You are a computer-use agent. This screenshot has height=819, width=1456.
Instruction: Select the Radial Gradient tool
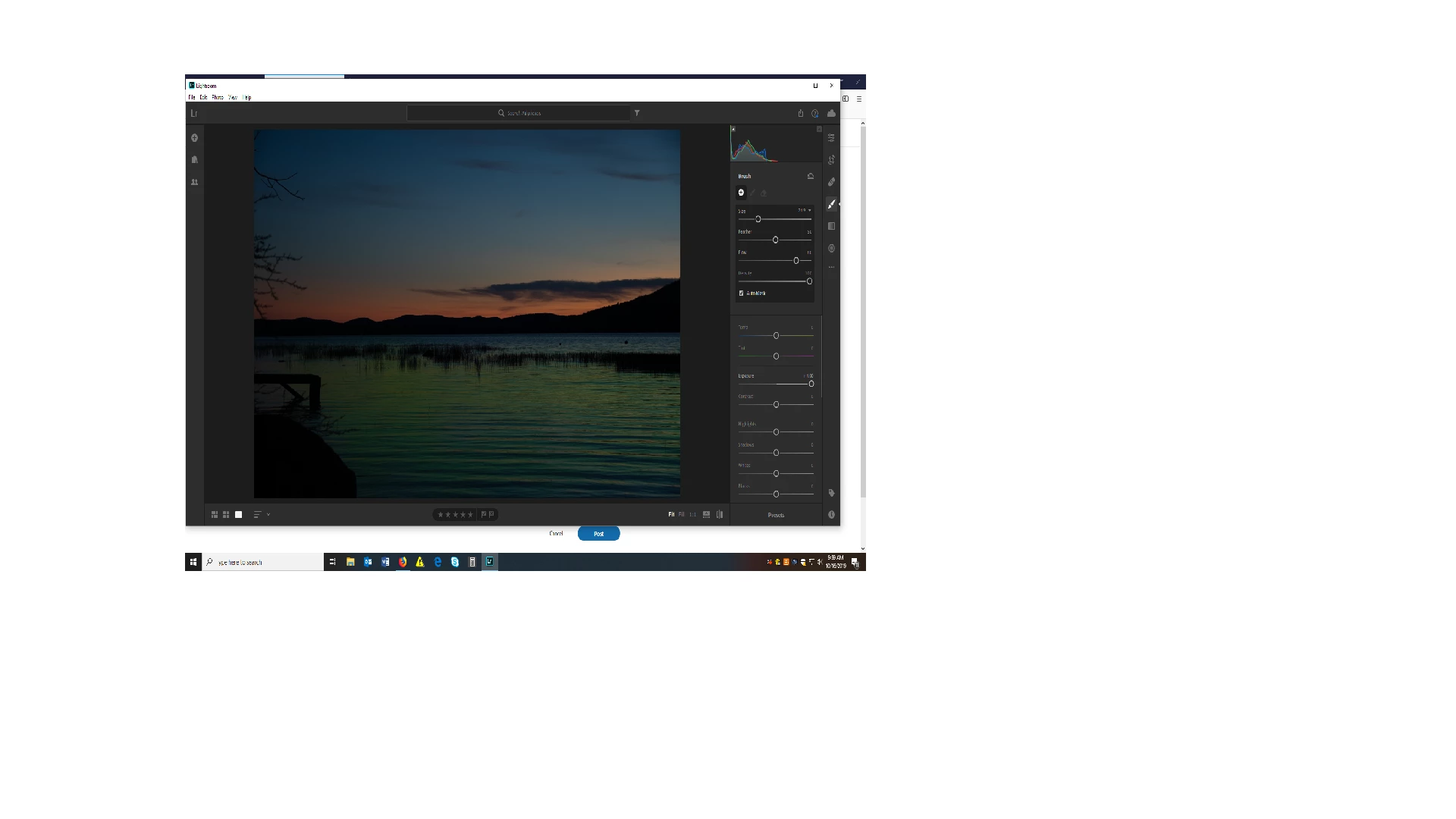coord(831,248)
